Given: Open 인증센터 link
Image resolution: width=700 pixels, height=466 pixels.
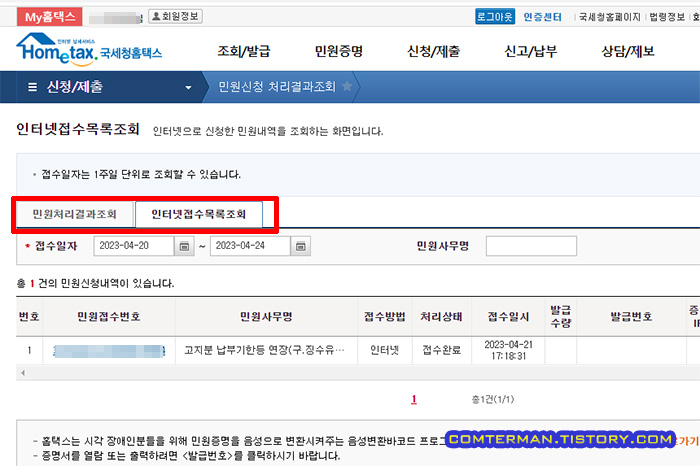Looking at the screenshot, I should pos(542,17).
